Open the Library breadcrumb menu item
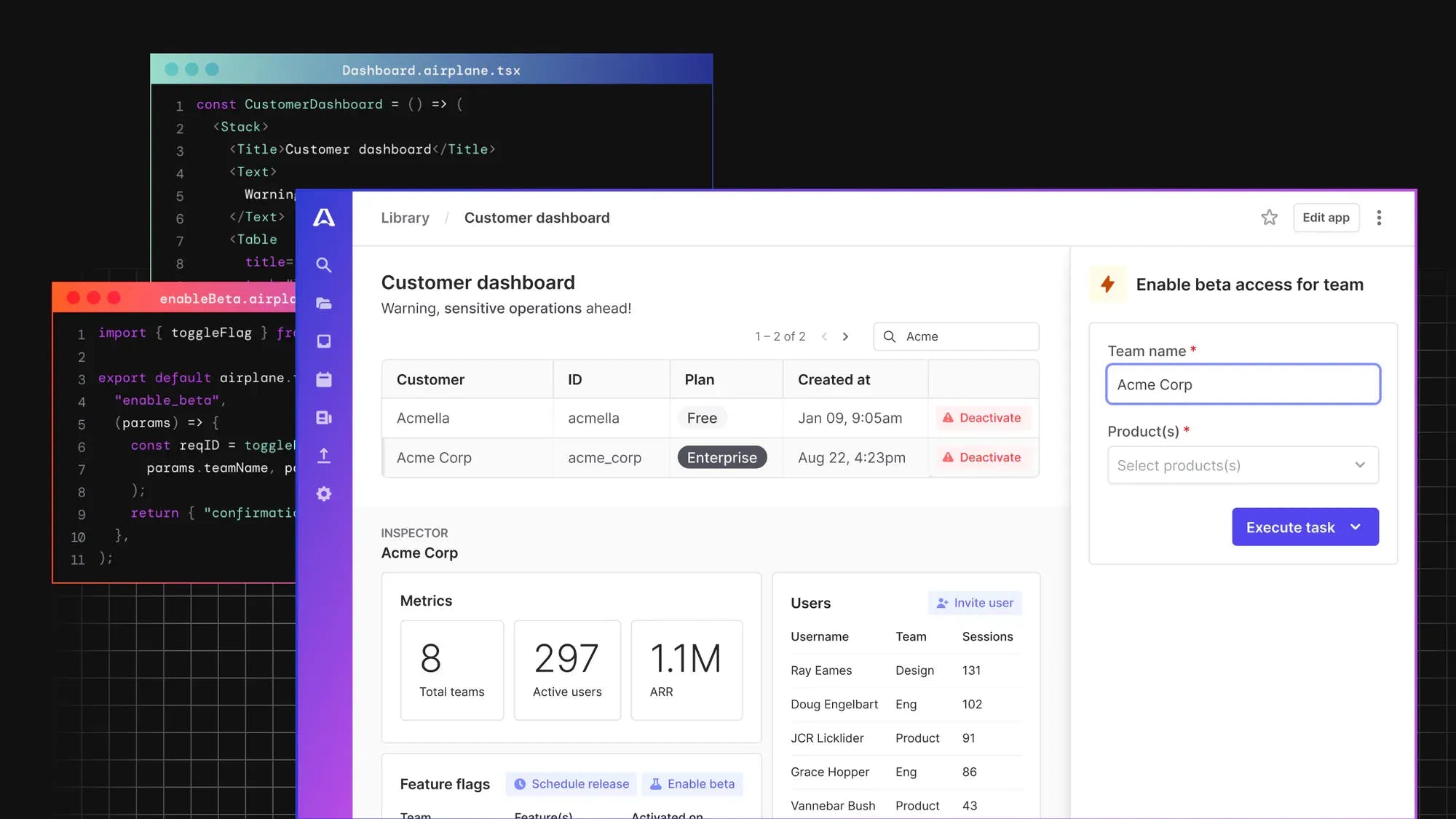Image resolution: width=1456 pixels, height=819 pixels. (x=405, y=217)
